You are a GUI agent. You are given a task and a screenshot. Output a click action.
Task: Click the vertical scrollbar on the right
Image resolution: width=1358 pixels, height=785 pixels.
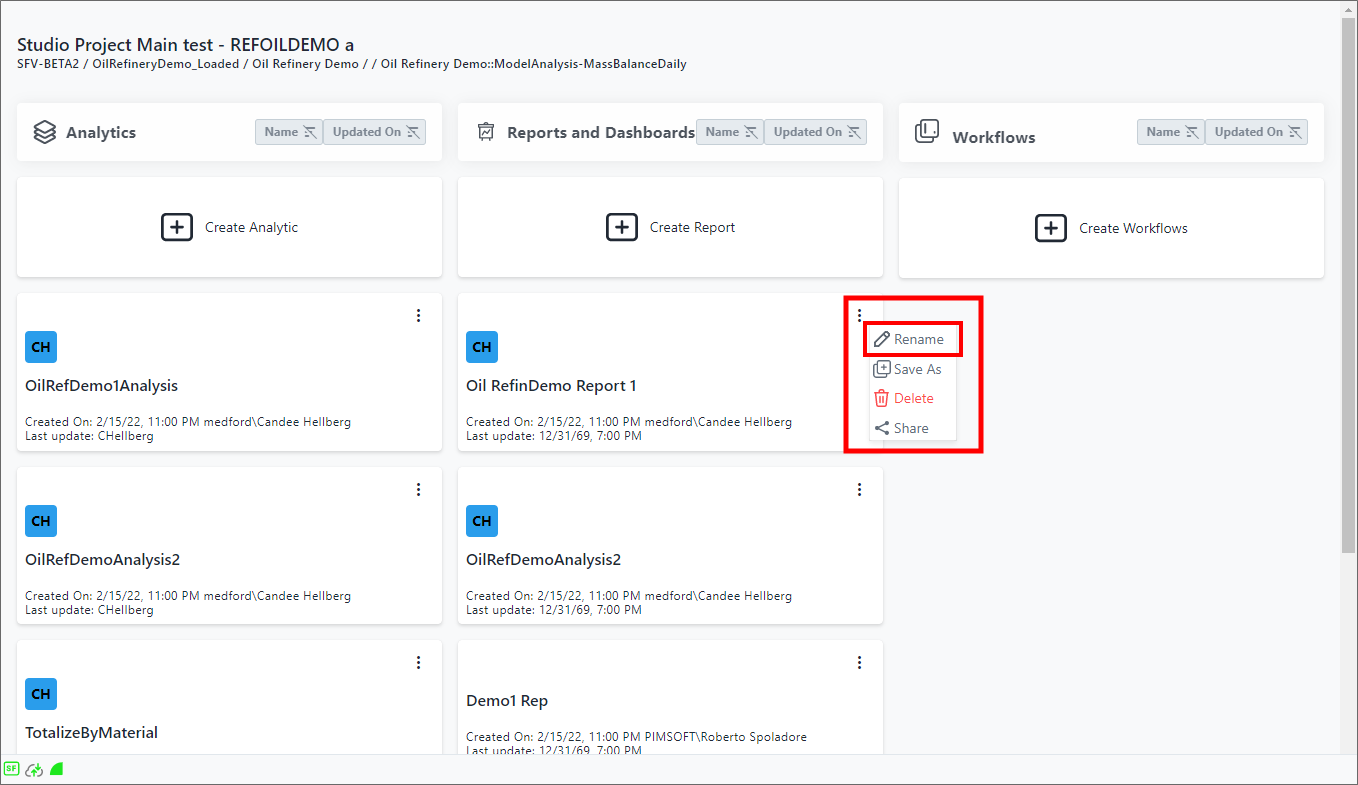[x=1348, y=300]
